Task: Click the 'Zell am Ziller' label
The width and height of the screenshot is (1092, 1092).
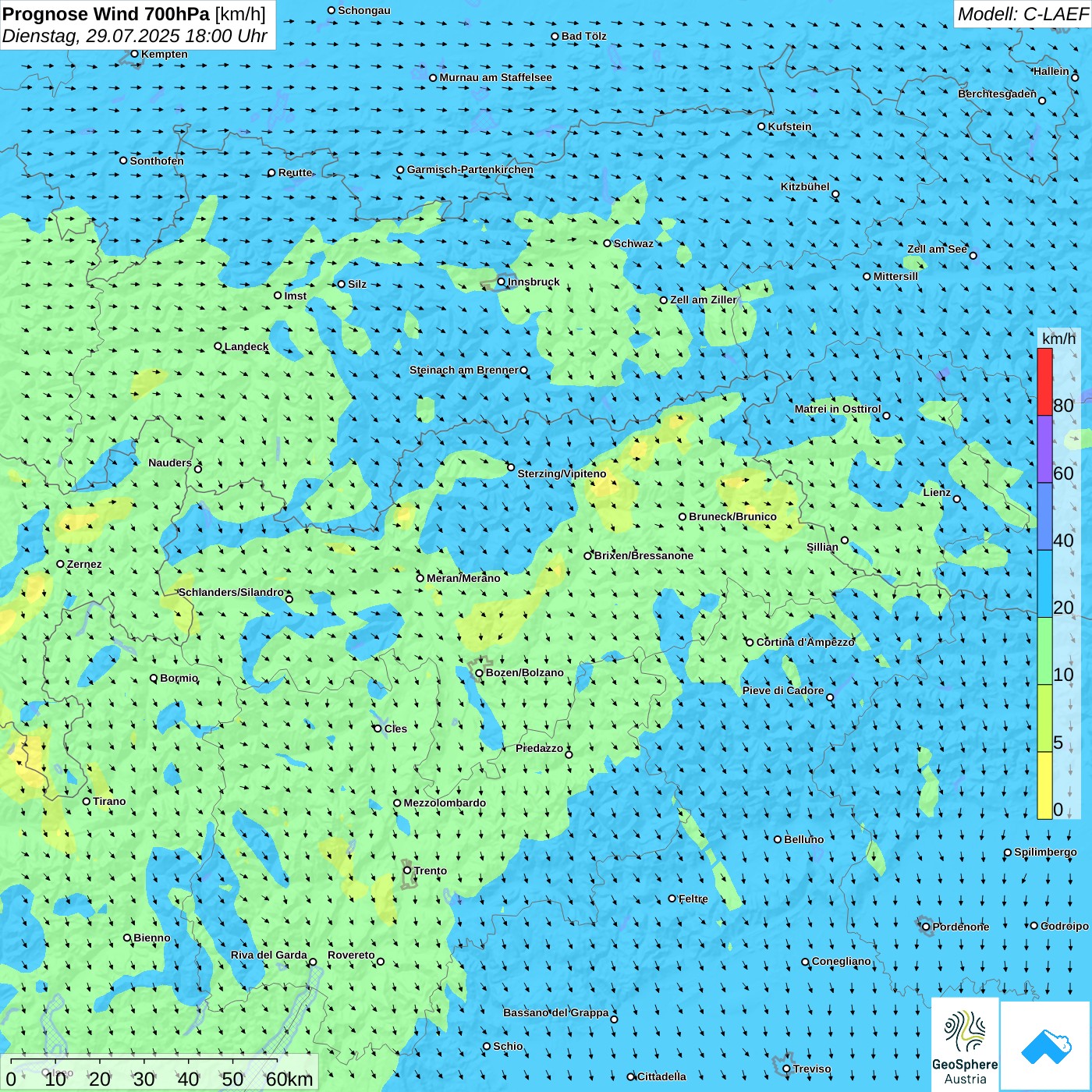Action: click(x=704, y=300)
